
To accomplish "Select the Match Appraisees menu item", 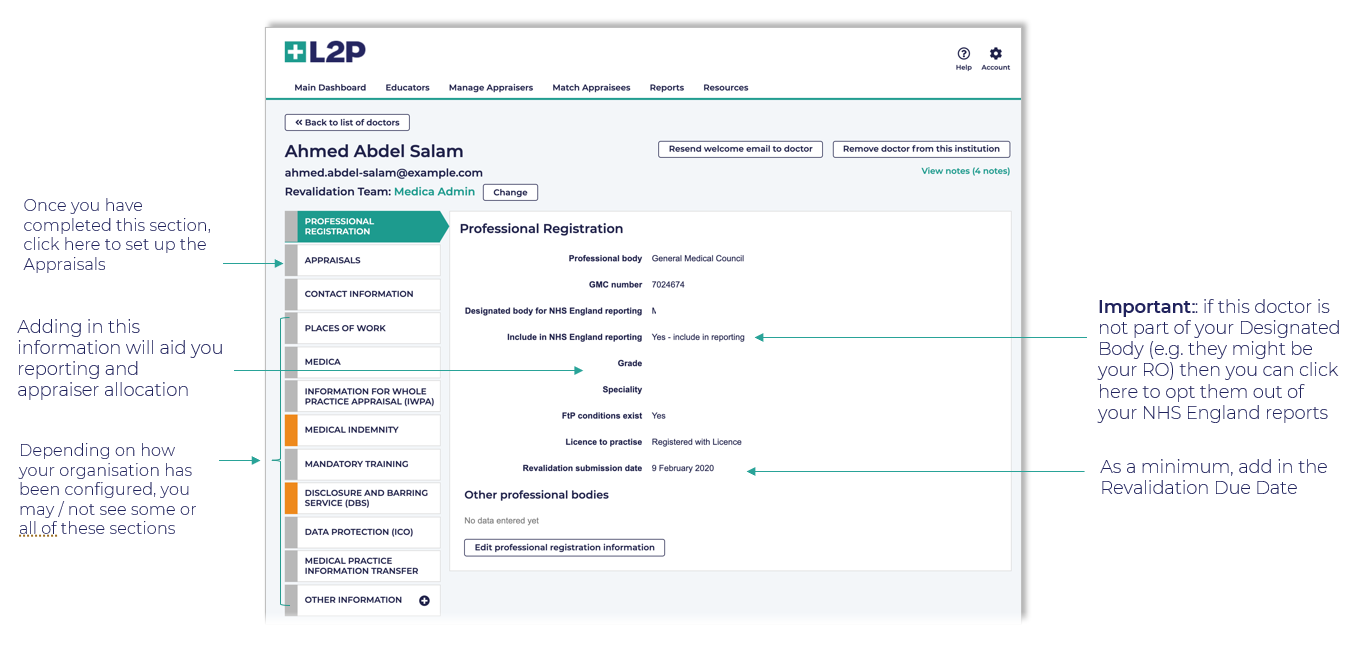I will pos(591,88).
